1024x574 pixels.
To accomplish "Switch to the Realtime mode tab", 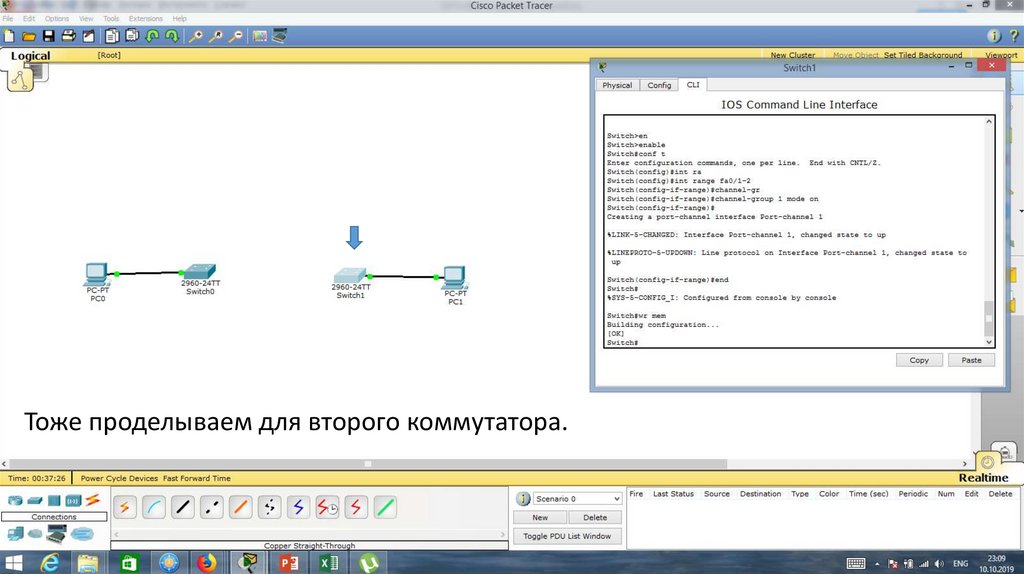I will [984, 478].
